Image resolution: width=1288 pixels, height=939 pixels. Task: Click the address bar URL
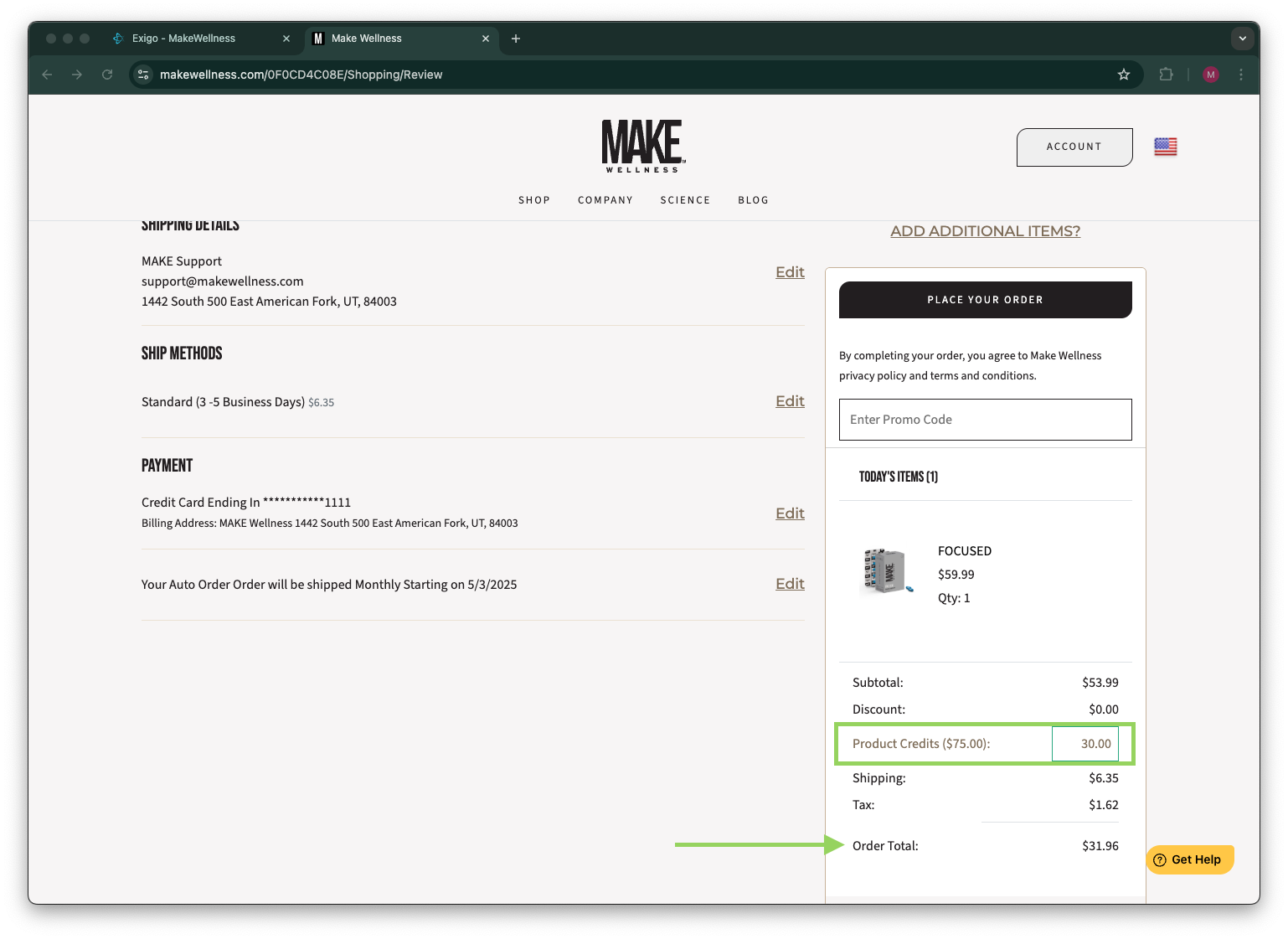point(301,75)
